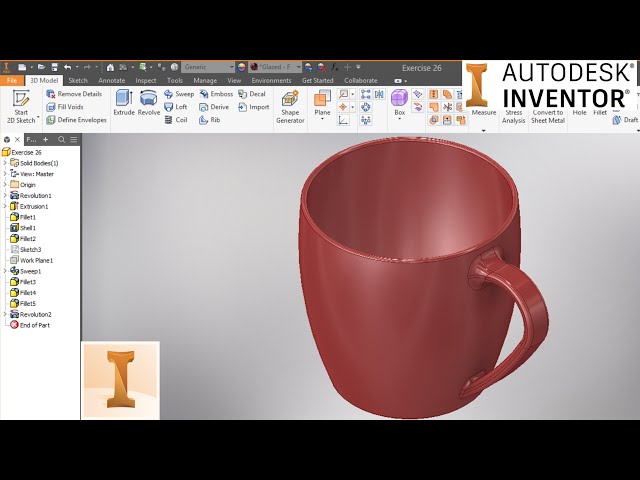This screenshot has height=480, width=640.
Task: Click the Open file icon
Action: point(41,67)
